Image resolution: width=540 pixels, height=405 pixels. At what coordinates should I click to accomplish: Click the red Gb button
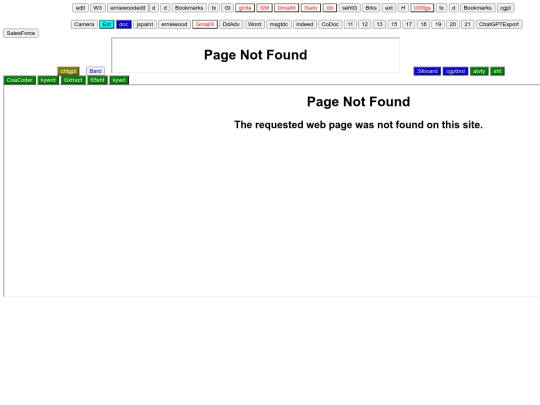coord(330,8)
